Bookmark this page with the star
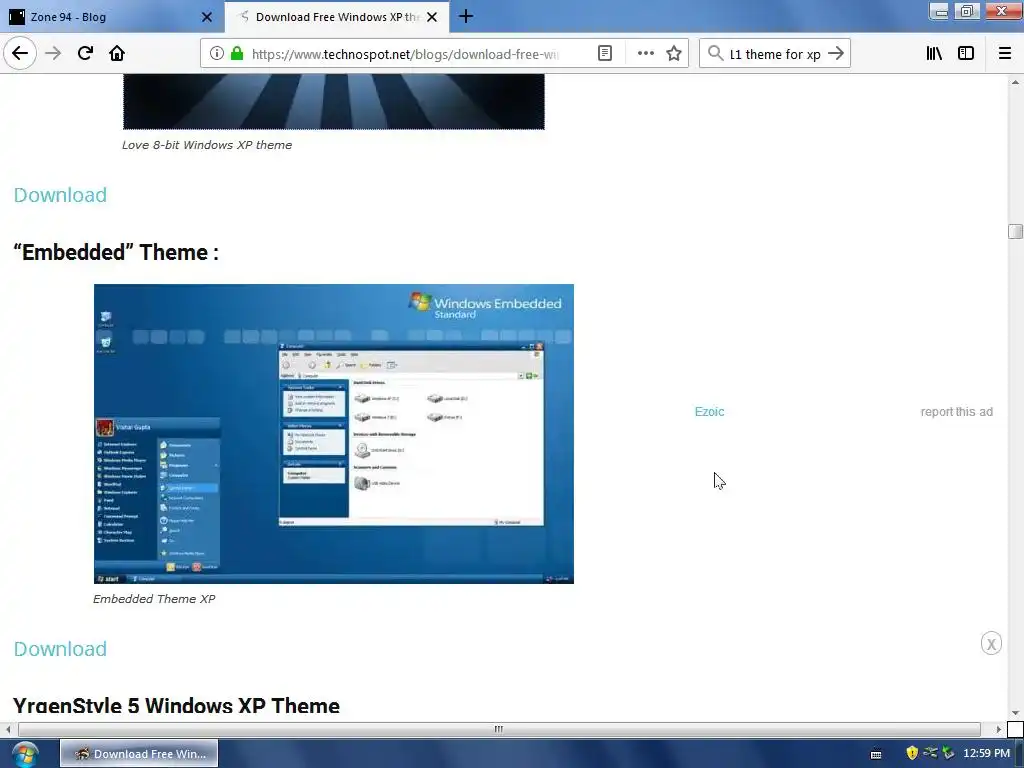Image resolution: width=1024 pixels, height=768 pixels. [x=674, y=54]
